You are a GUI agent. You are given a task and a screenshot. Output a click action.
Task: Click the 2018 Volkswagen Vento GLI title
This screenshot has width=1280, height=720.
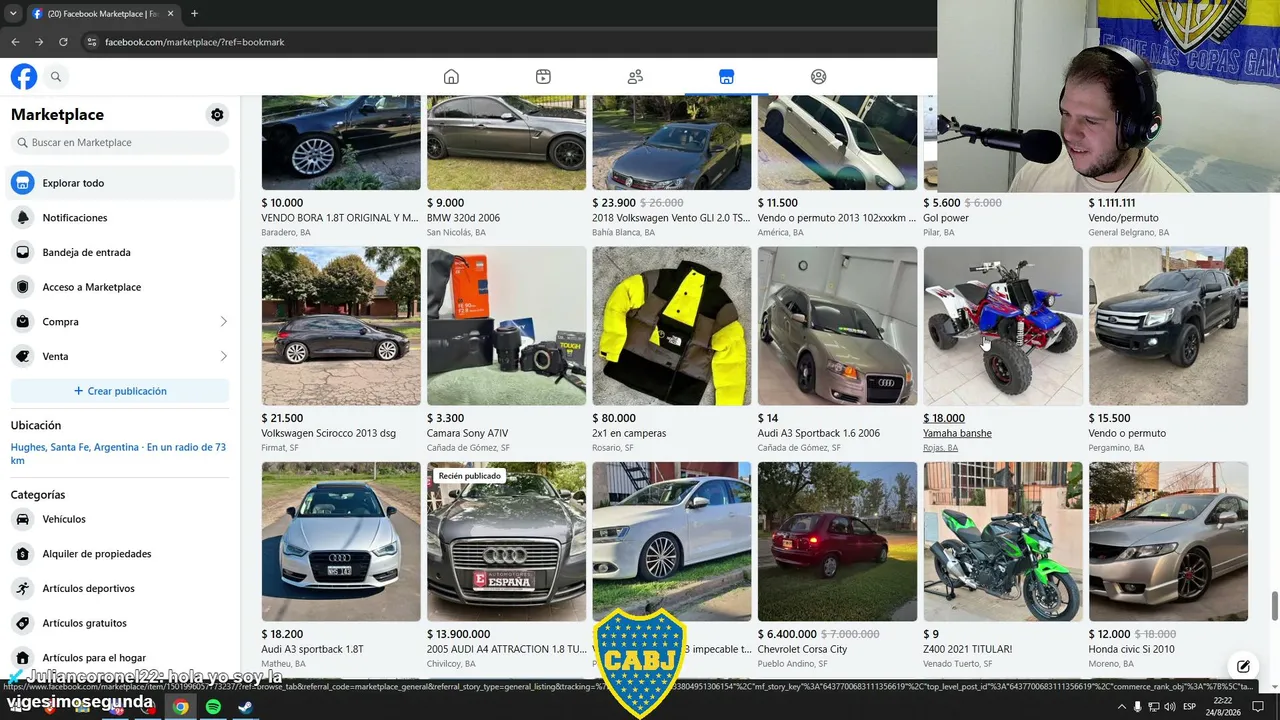[671, 218]
